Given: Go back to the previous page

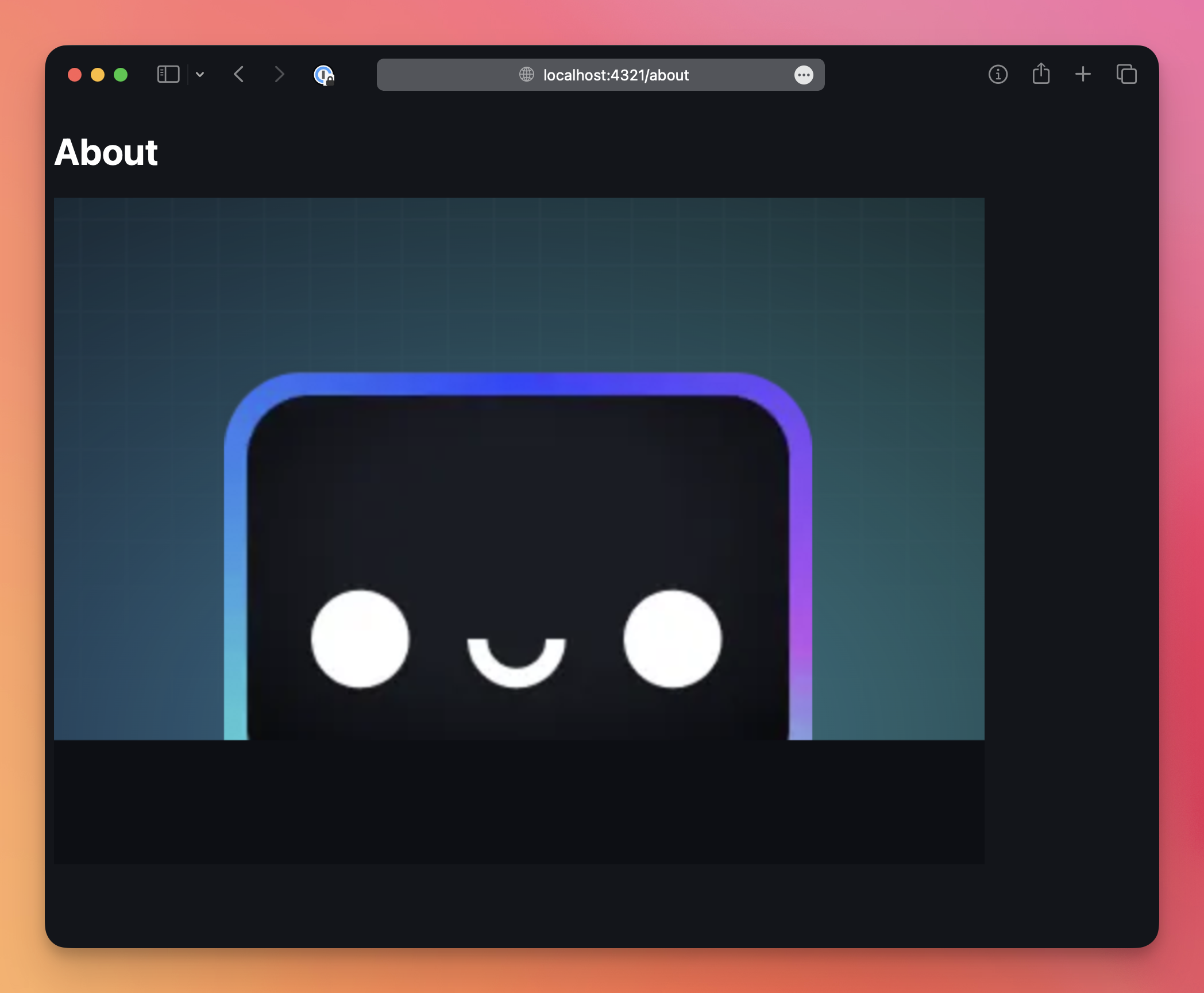Looking at the screenshot, I should point(240,75).
